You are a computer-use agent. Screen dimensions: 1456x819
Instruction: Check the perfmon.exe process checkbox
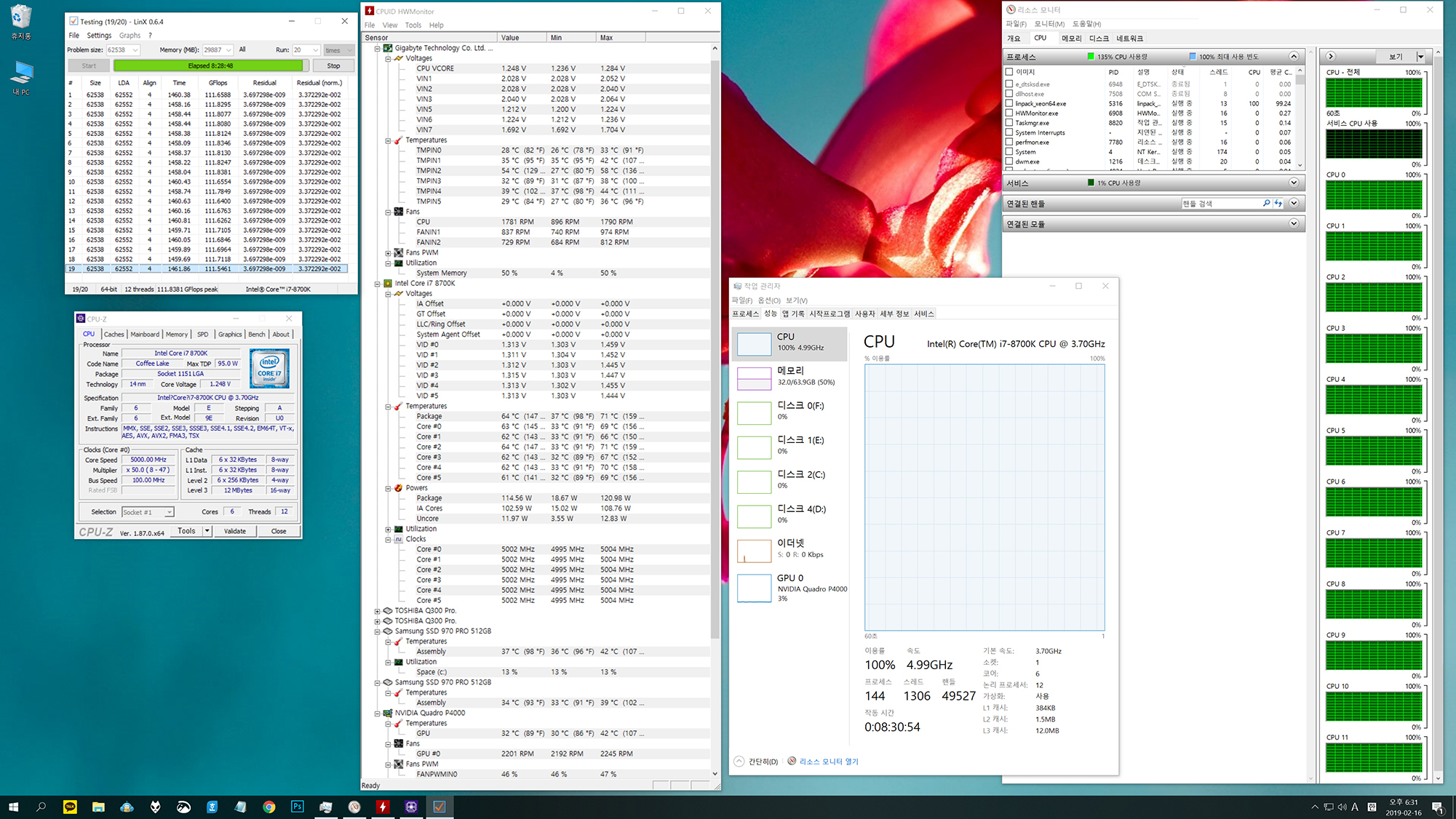click(1009, 142)
